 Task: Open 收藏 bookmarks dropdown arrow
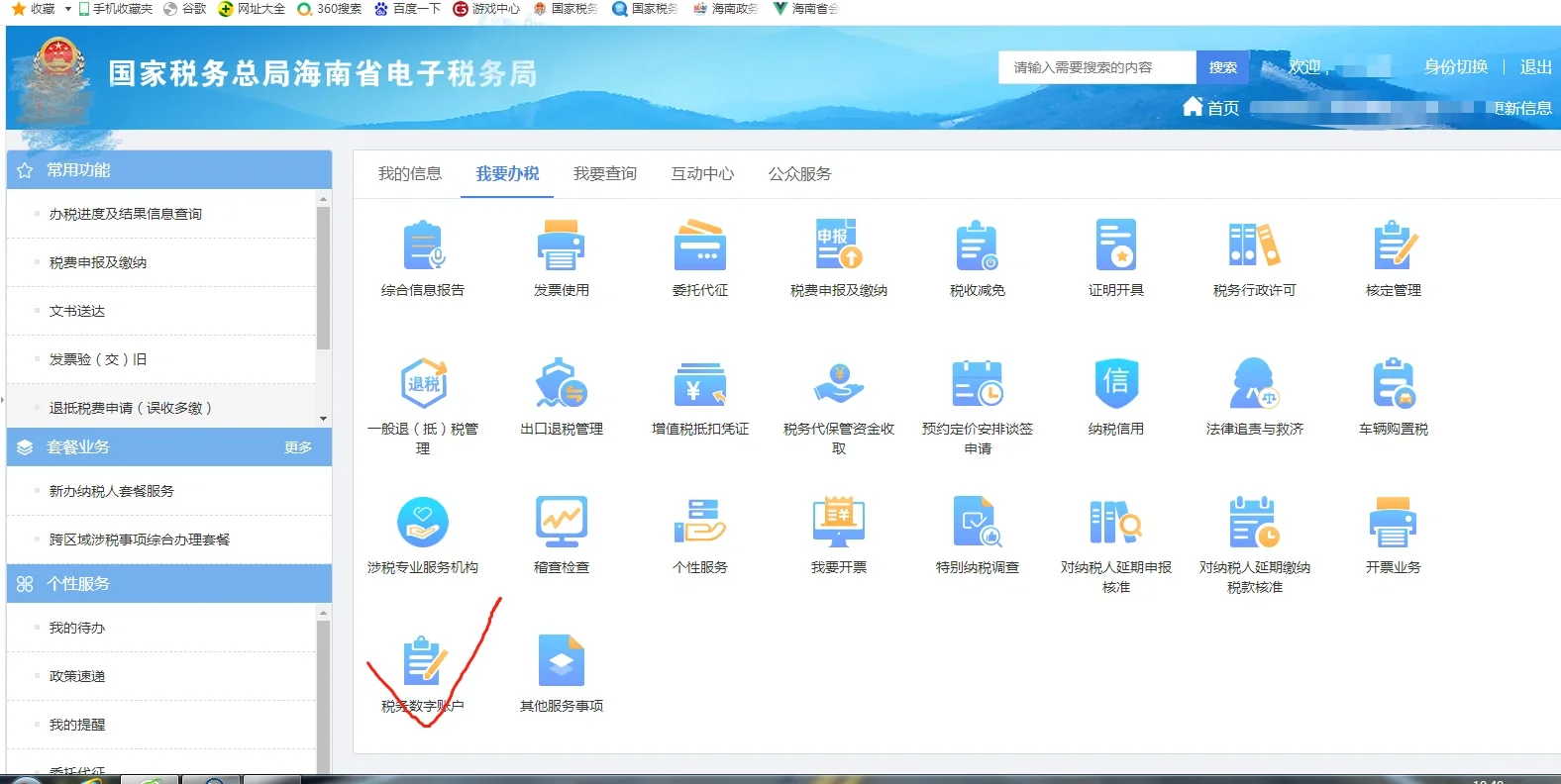click(x=67, y=9)
